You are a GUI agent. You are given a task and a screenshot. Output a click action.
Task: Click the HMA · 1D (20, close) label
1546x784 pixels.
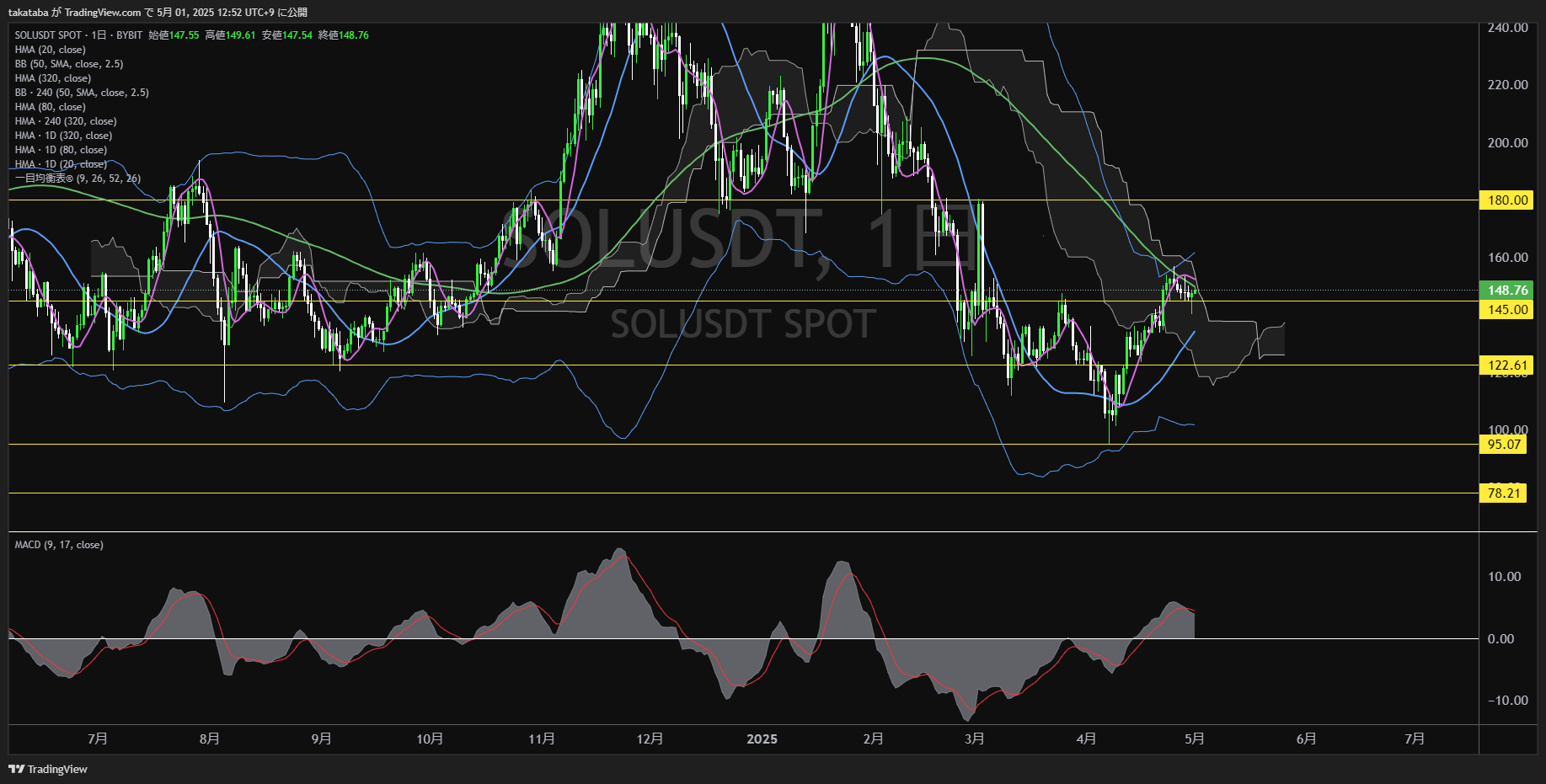(x=61, y=164)
